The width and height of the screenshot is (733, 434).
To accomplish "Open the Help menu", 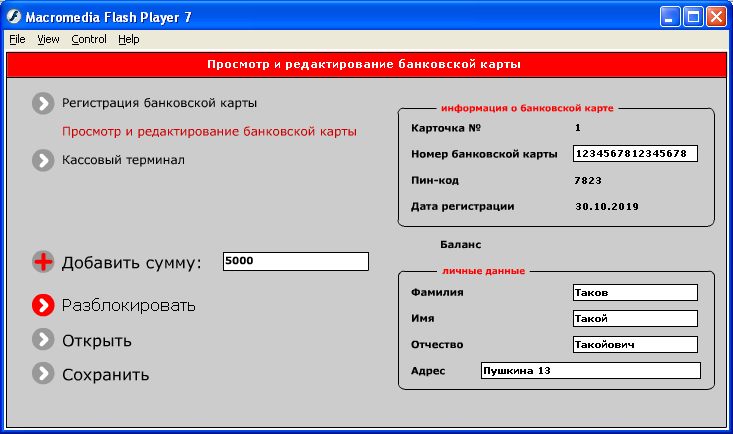I will [129, 39].
